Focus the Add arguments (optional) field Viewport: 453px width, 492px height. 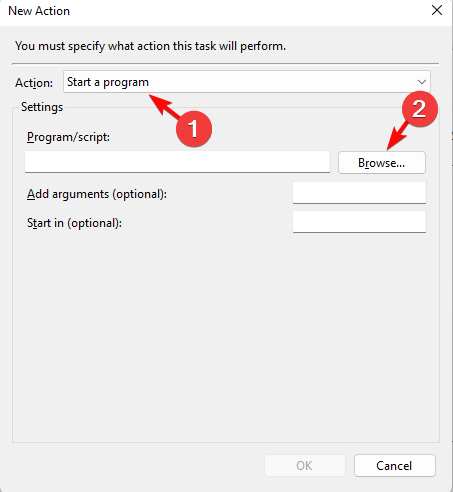pyautogui.click(x=359, y=193)
